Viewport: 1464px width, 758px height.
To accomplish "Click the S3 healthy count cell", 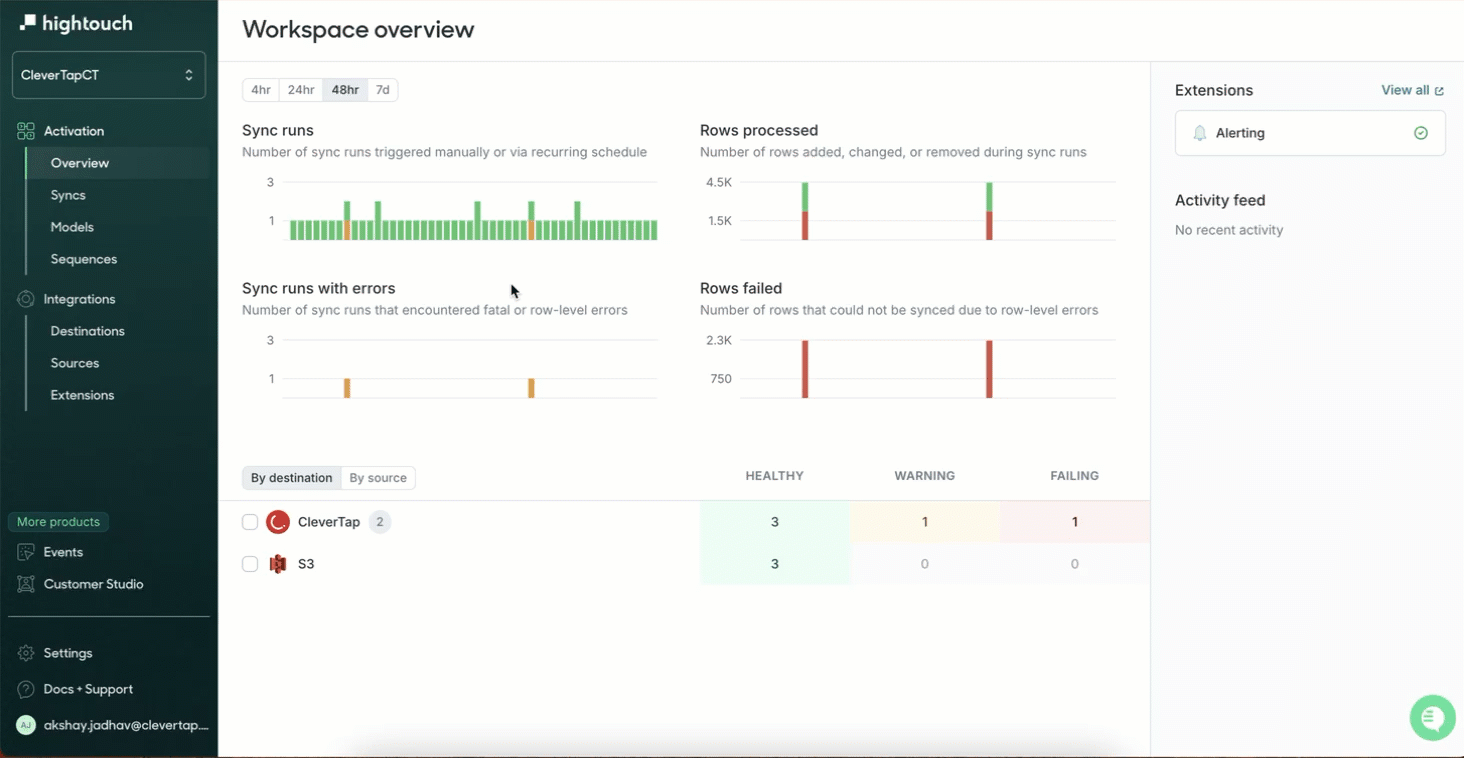I will 775,564.
